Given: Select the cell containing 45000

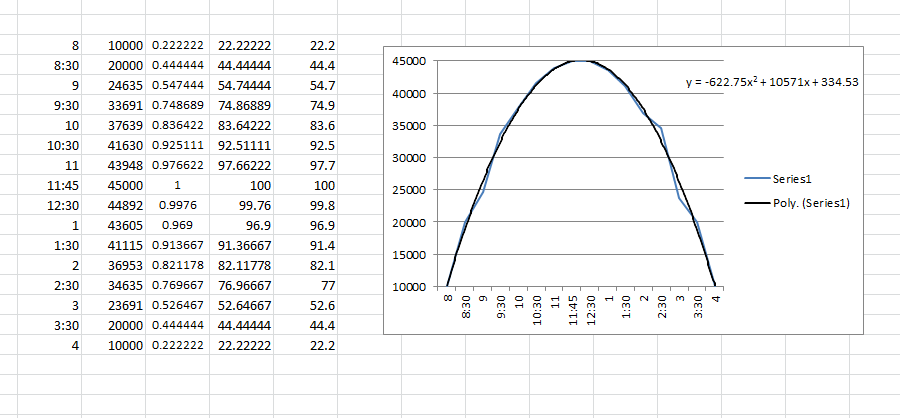Looking at the screenshot, I should point(121,186).
